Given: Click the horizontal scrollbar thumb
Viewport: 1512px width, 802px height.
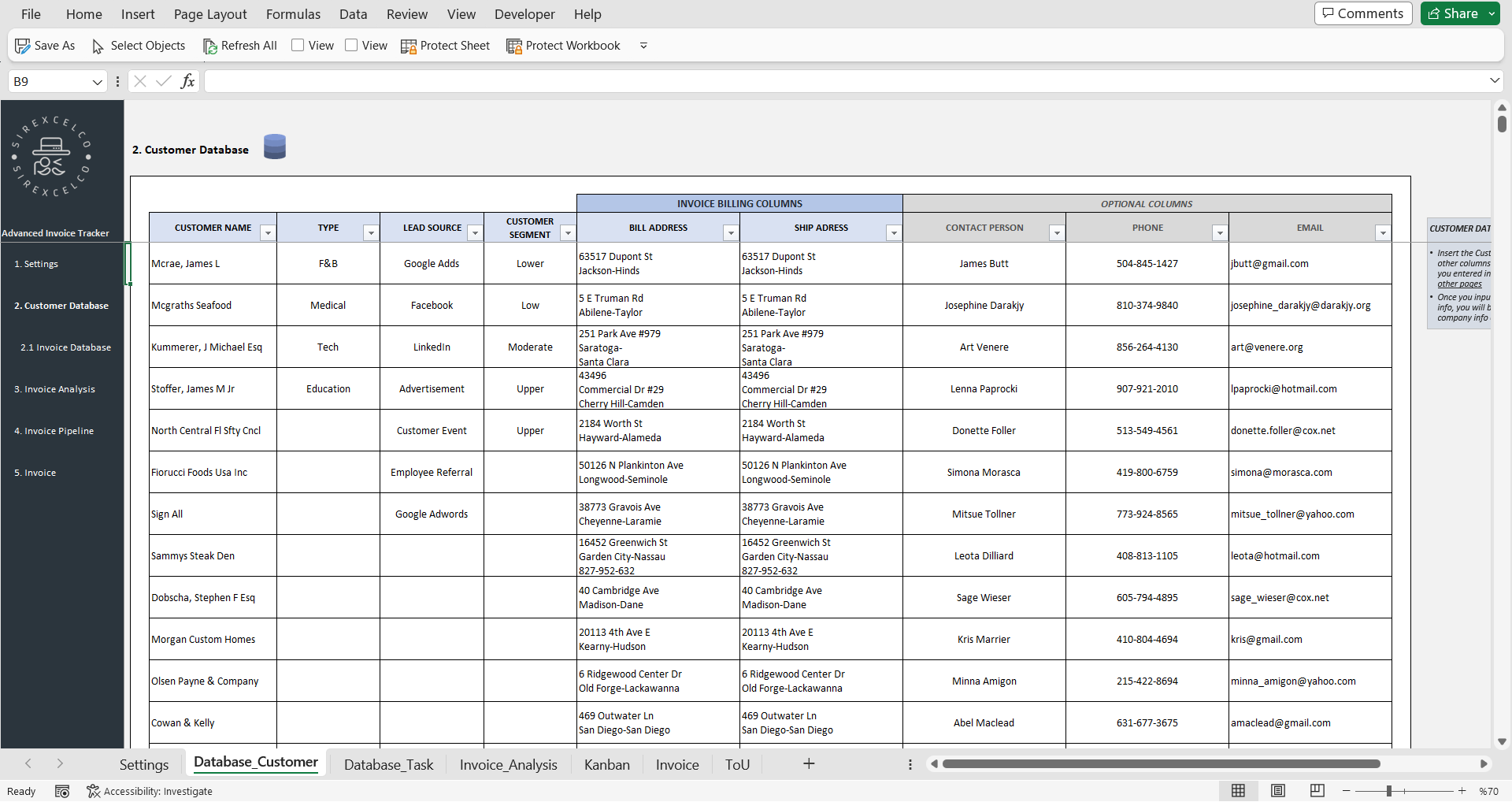Looking at the screenshot, I should click(x=1162, y=763).
